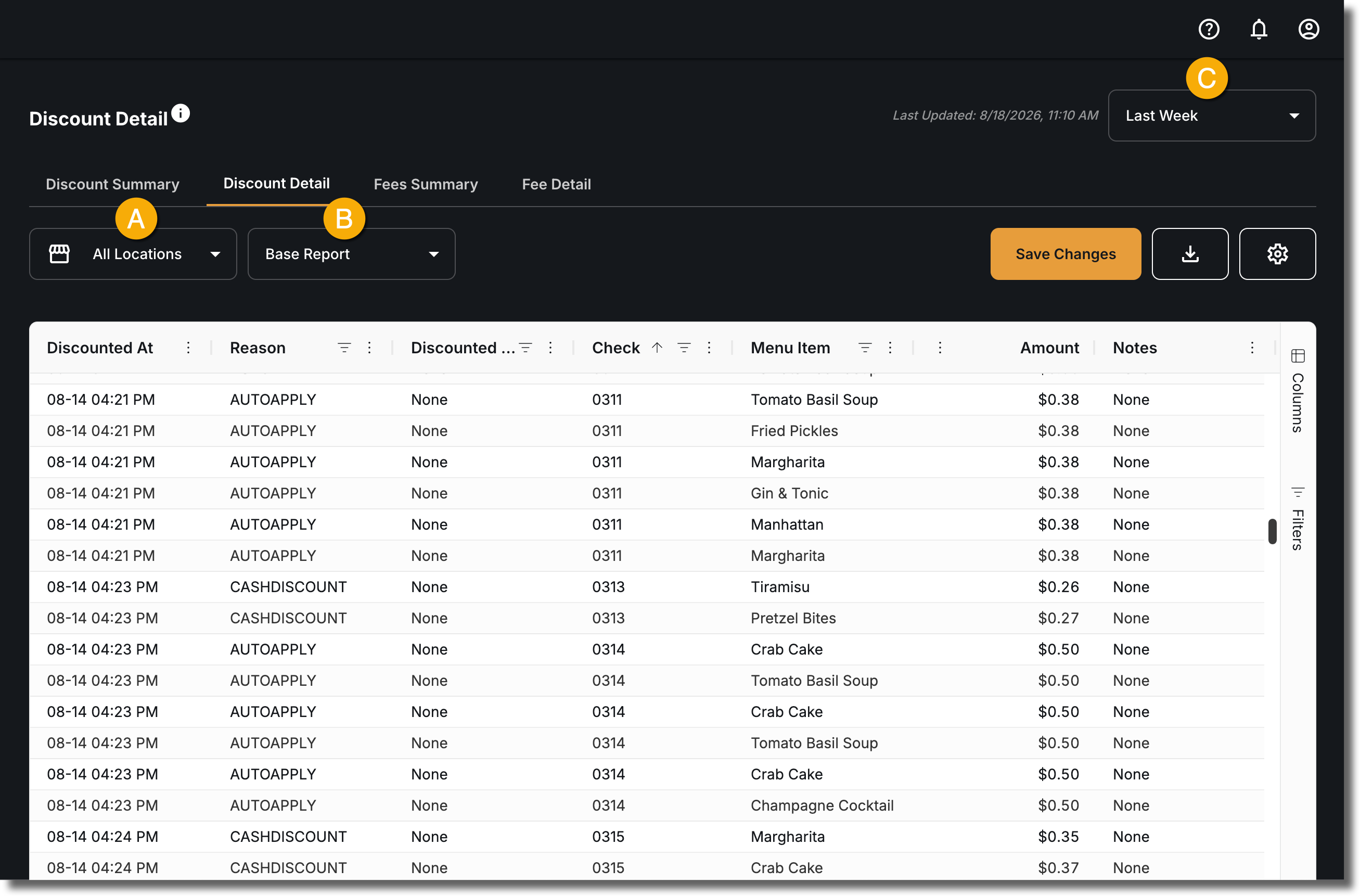This screenshot has height=896, width=1360.
Task: Click the Save Changes button
Action: [x=1066, y=254]
